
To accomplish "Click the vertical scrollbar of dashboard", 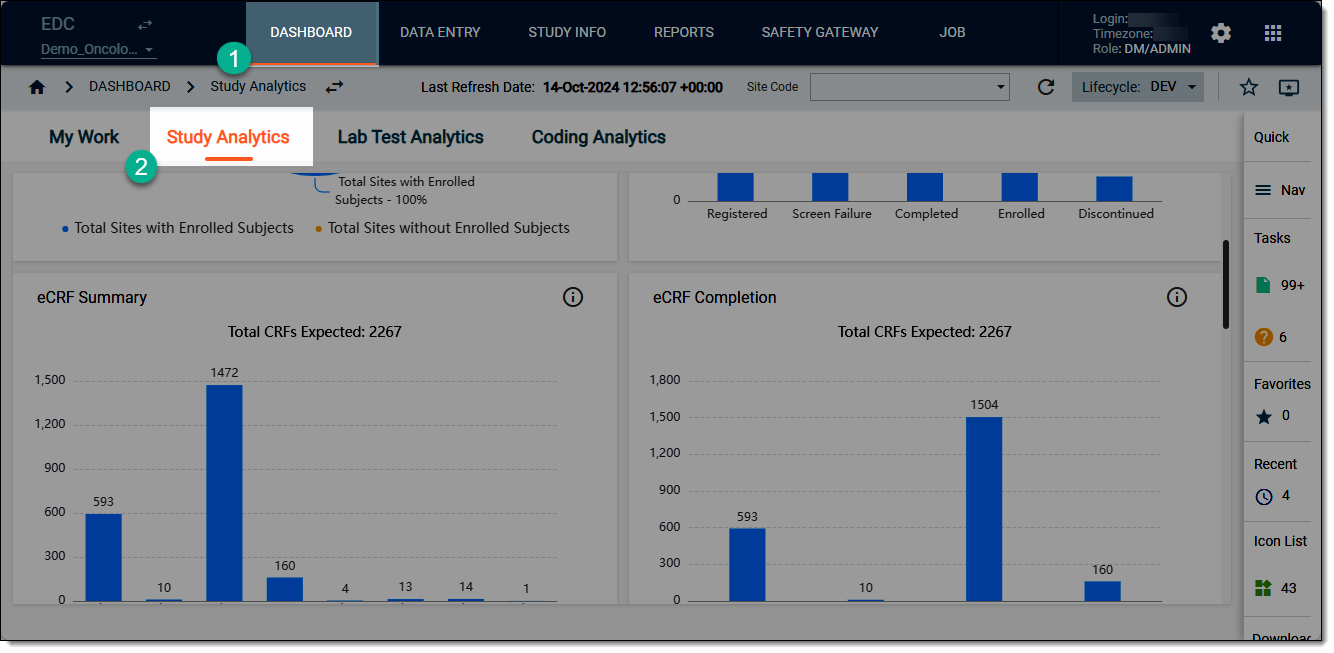I will tap(1226, 284).
